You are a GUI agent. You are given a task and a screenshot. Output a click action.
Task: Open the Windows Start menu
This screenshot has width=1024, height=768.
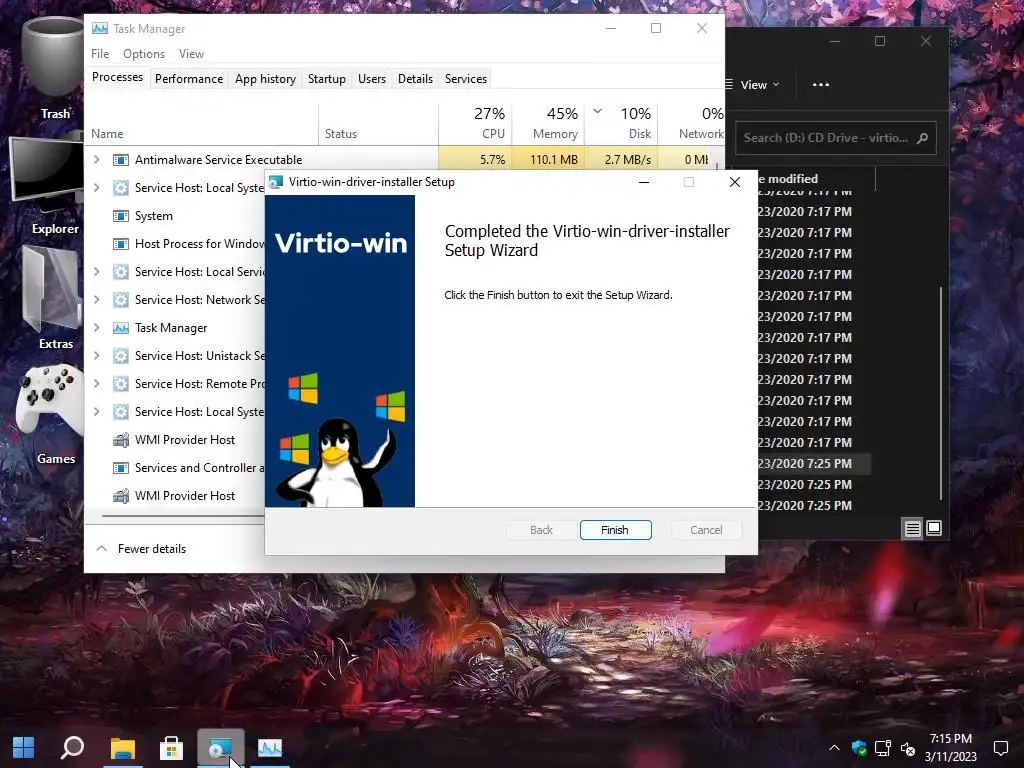[x=24, y=748]
